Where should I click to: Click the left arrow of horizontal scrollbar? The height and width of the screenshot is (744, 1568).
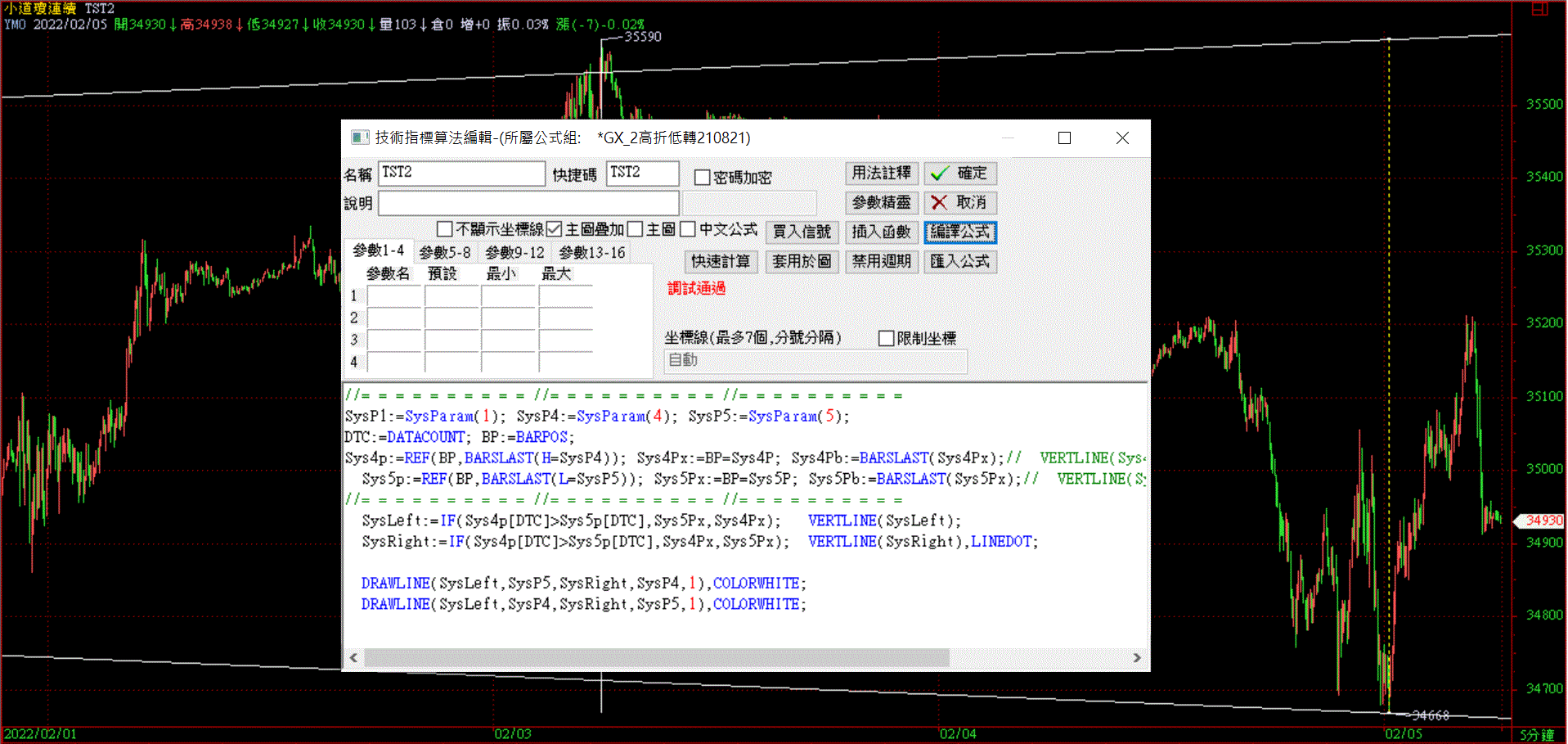point(353,658)
